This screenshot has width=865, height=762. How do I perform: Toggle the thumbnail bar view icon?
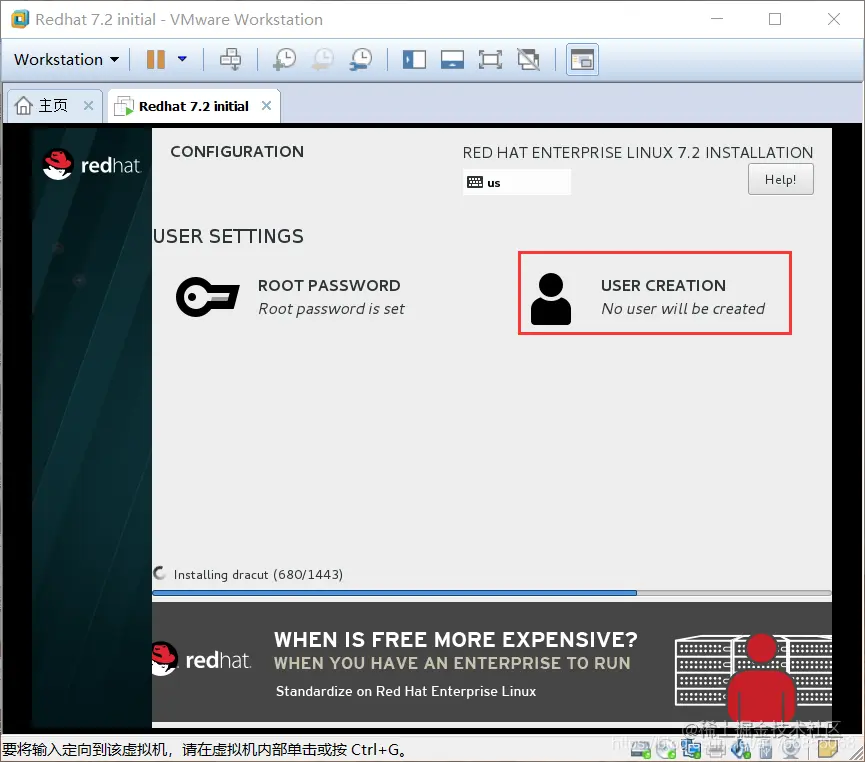(452, 59)
